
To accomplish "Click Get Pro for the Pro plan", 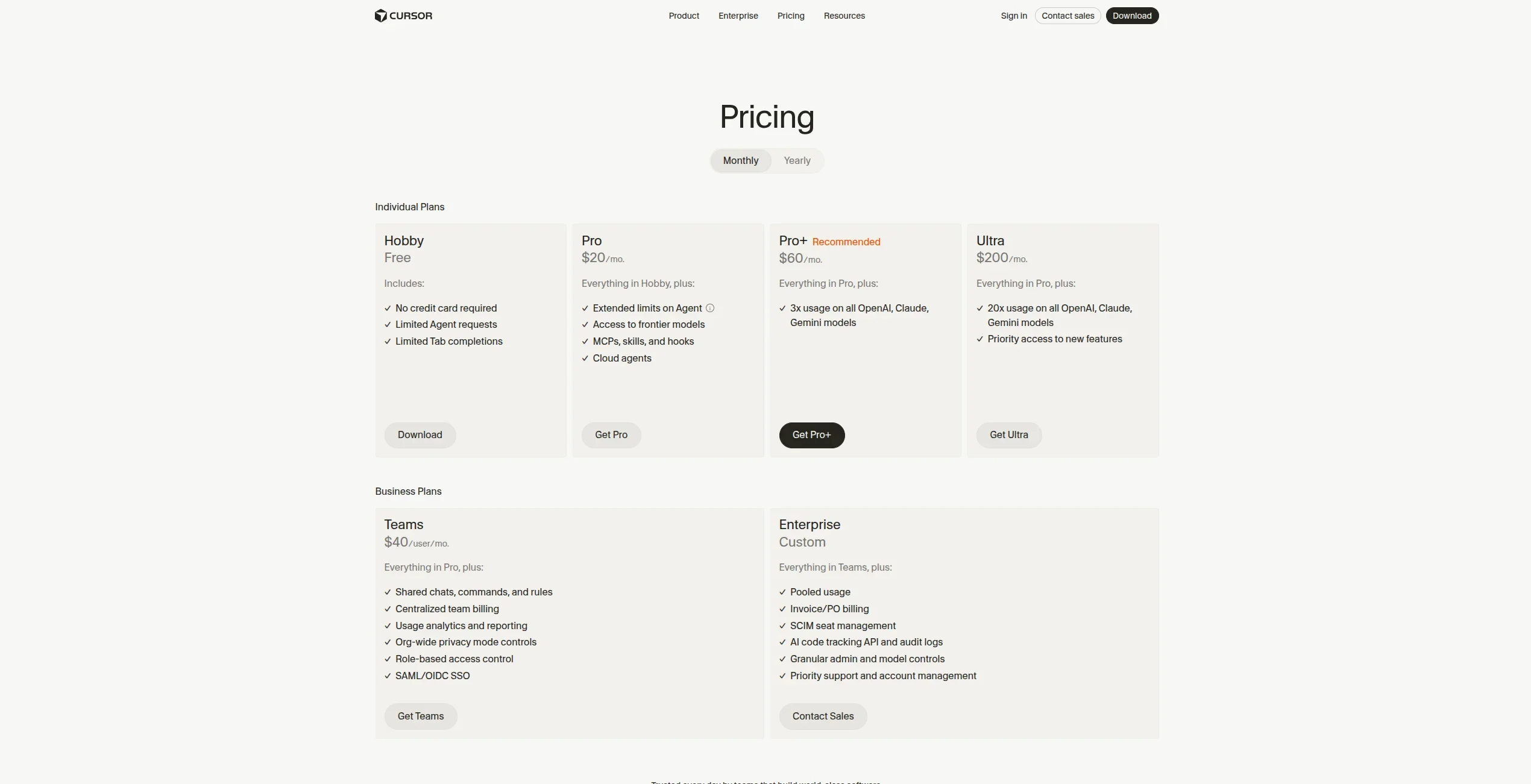I will click(611, 434).
